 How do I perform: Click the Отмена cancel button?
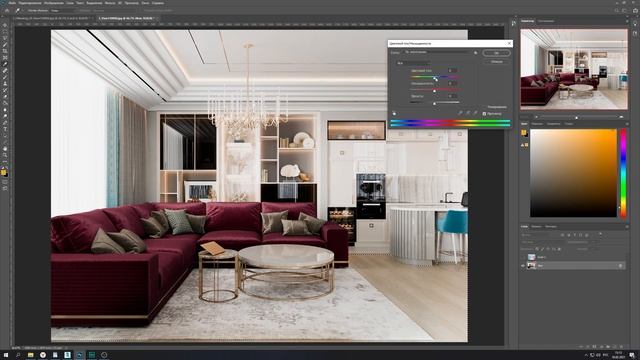496,62
